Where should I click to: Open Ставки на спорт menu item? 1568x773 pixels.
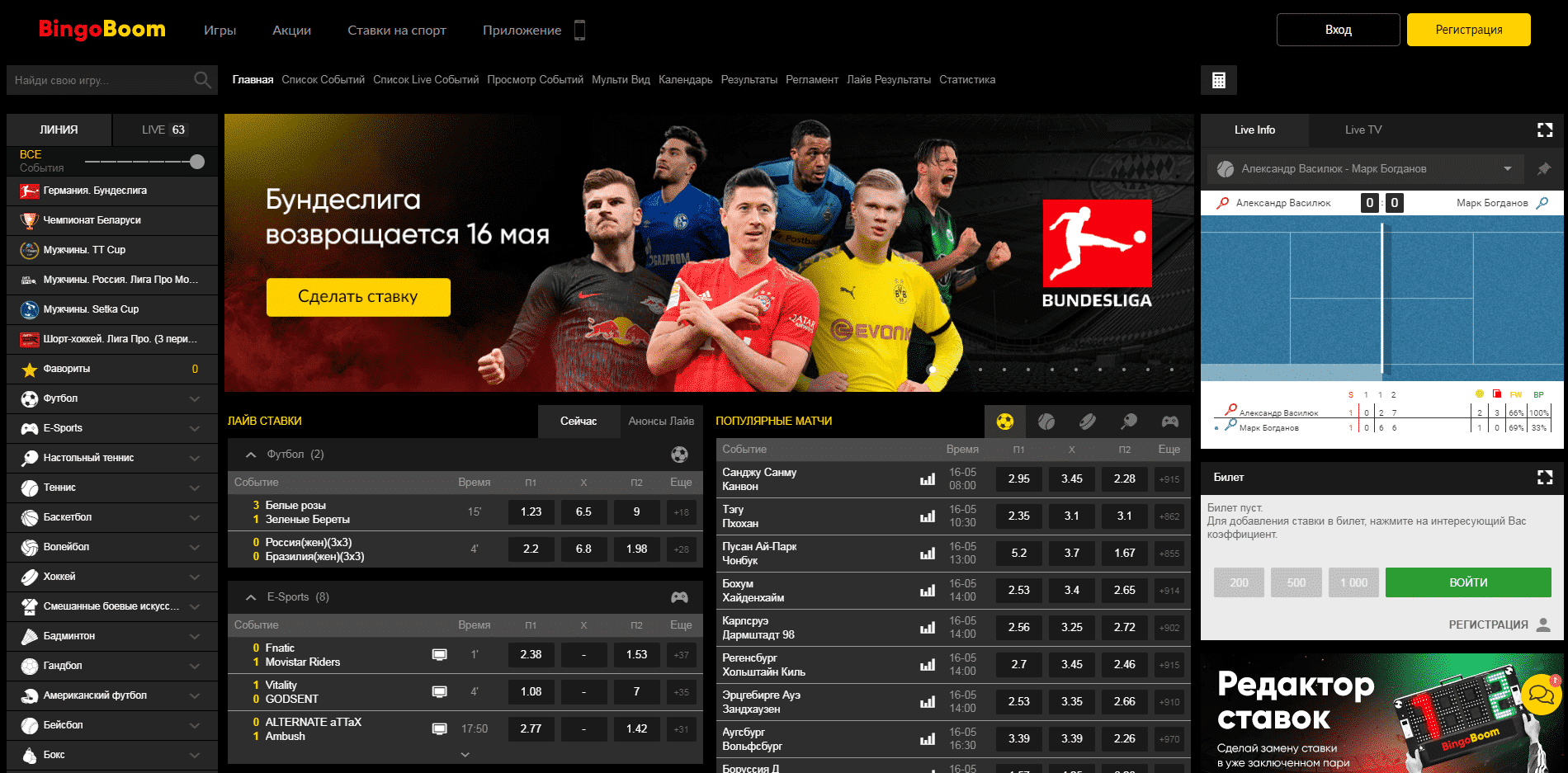tap(397, 31)
